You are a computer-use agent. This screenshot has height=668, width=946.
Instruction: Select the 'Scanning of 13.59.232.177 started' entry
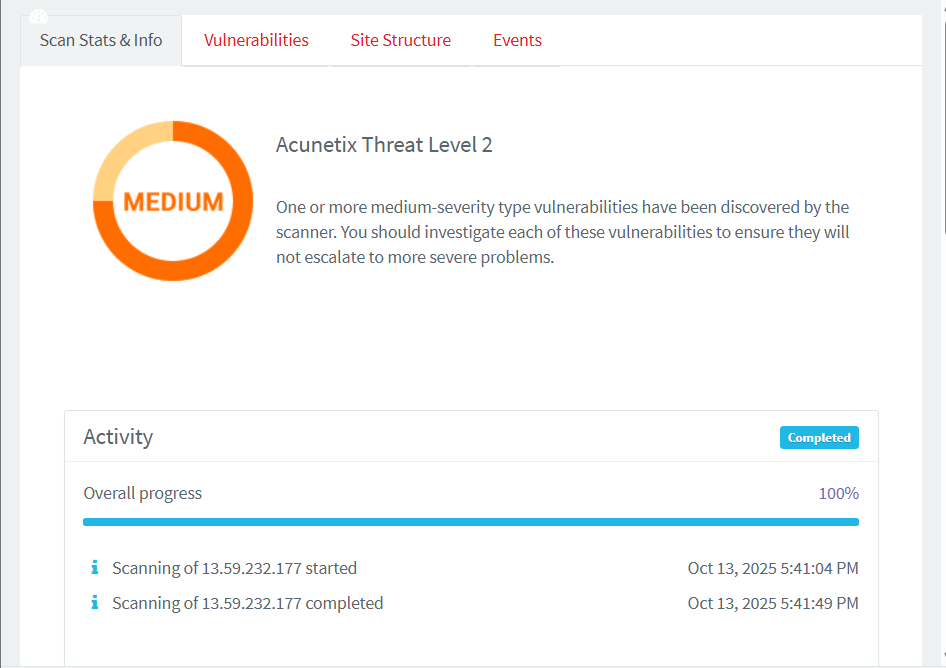[x=234, y=568]
